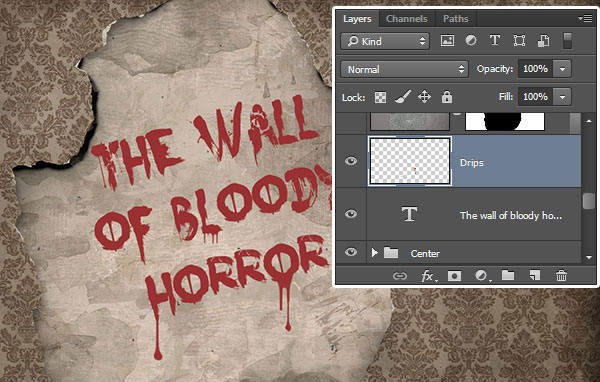The image size is (600, 382).
Task: Click the link layers icon
Action: (x=400, y=276)
